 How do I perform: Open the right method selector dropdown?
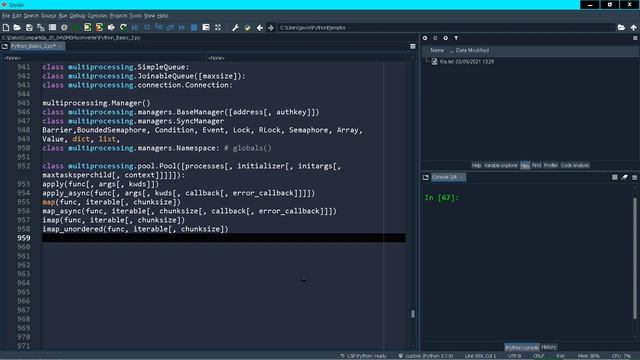click(x=308, y=58)
